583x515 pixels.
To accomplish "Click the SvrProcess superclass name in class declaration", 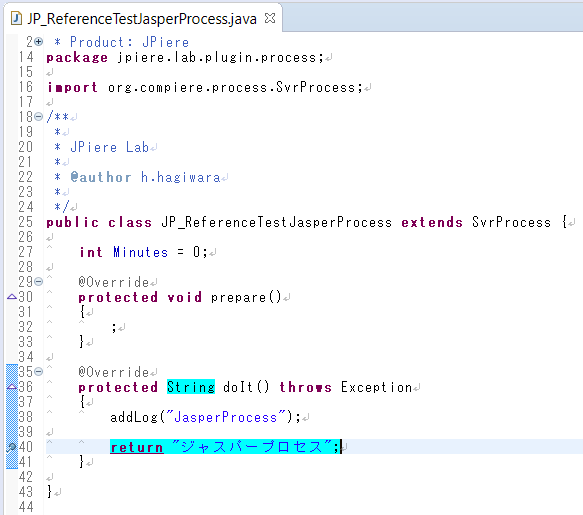I will [511, 222].
